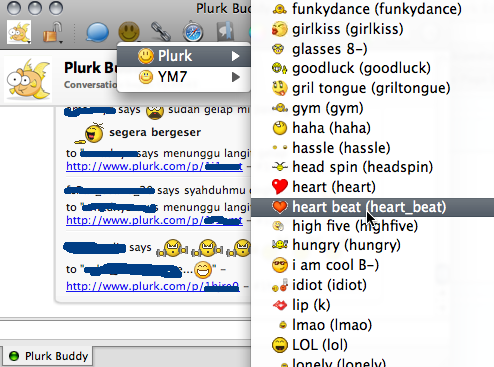Viewport: 494px width, 367px height.
Task: Click the lock icon in the toolbar
Action: coord(52,32)
